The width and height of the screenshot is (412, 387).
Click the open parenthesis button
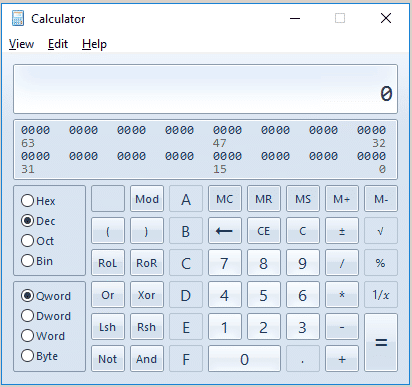(108, 231)
